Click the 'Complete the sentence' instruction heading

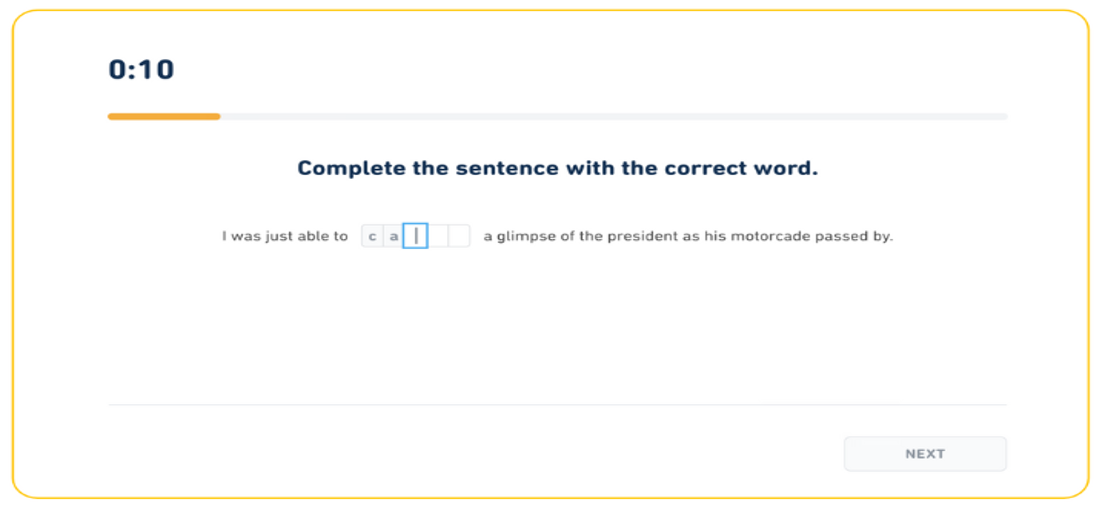(557, 168)
